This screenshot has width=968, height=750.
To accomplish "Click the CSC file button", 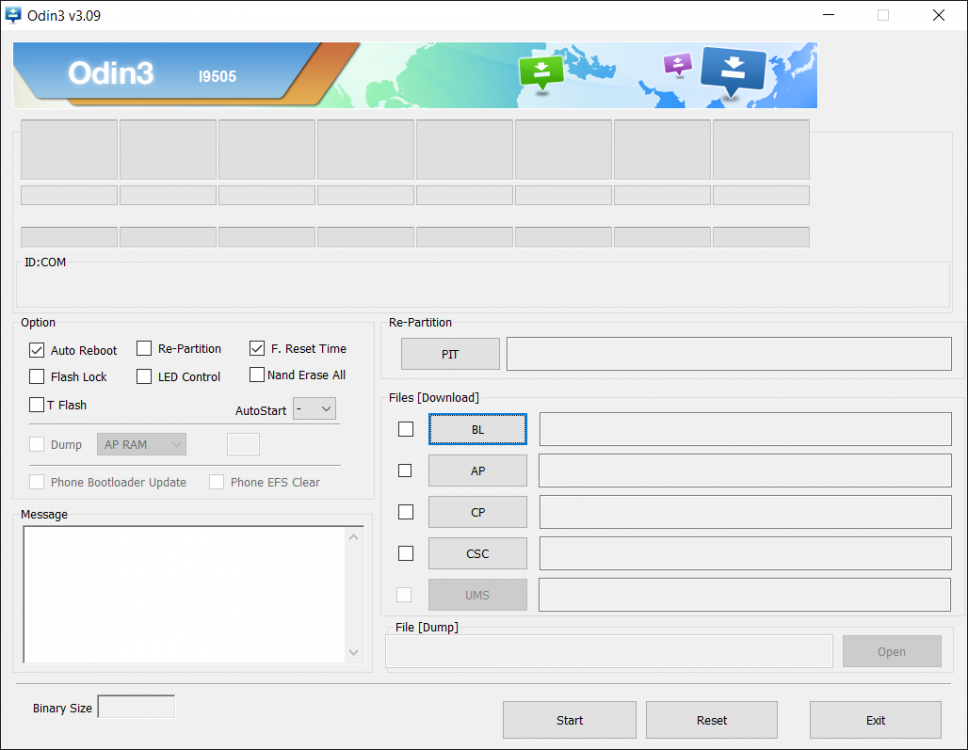I will coord(477,553).
